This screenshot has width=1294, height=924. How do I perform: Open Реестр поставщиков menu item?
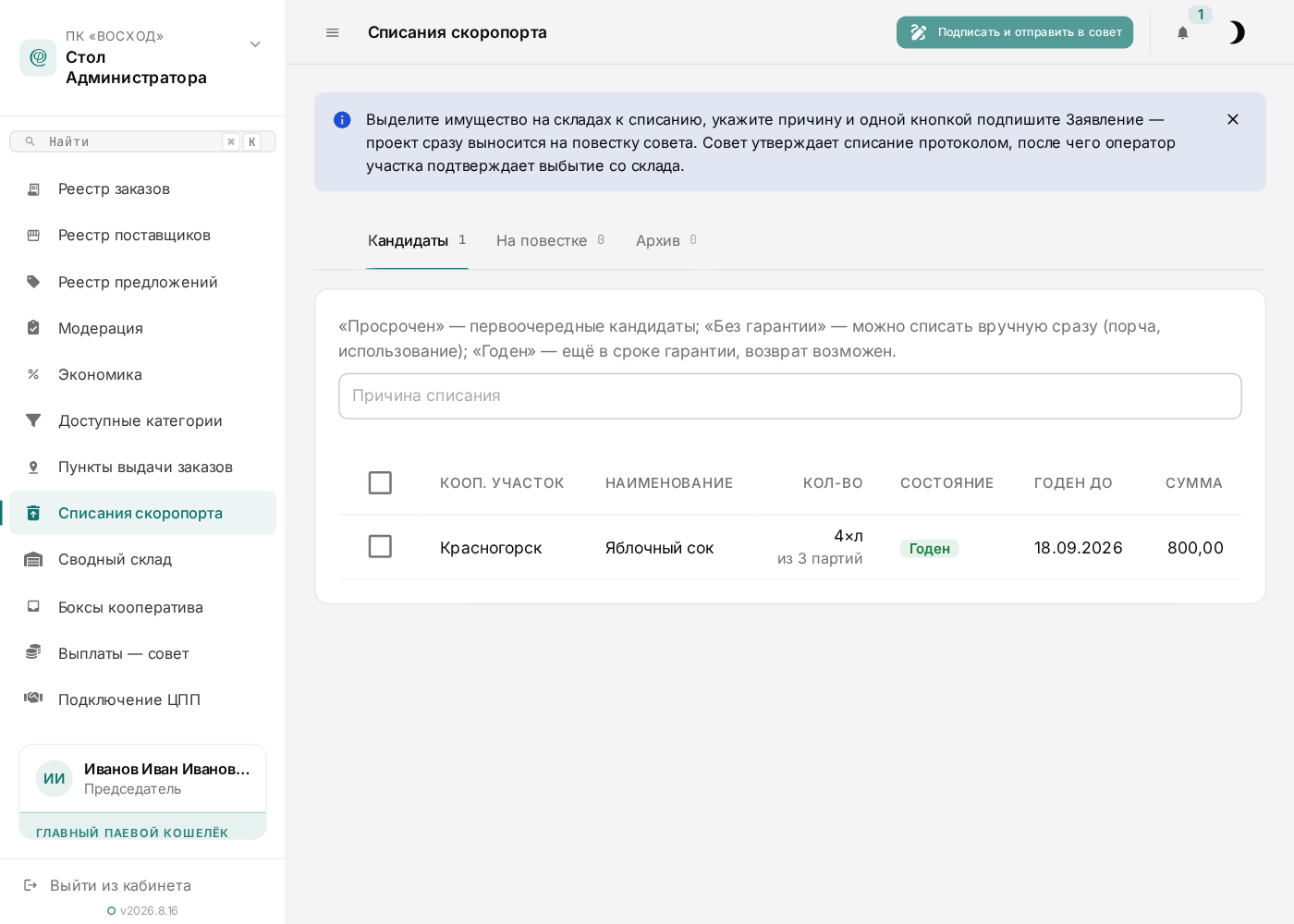(x=142, y=235)
